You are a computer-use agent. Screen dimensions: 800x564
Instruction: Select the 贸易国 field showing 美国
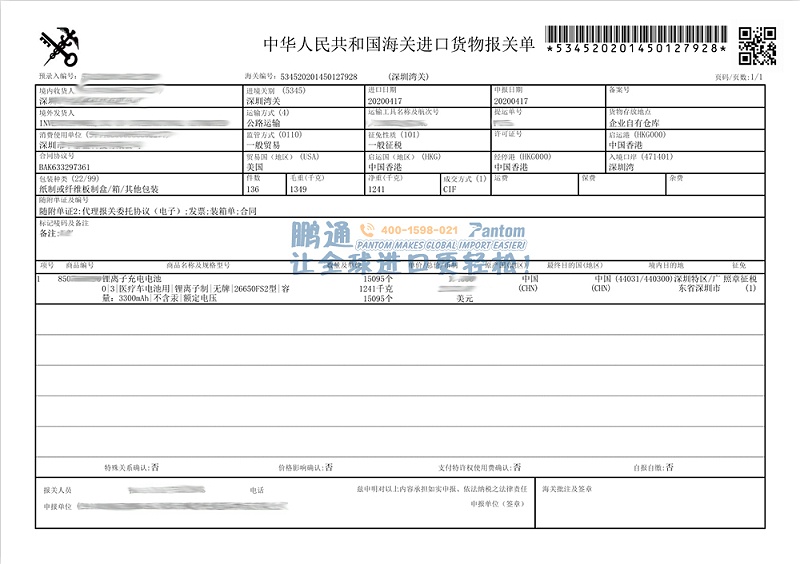pyautogui.click(x=255, y=167)
